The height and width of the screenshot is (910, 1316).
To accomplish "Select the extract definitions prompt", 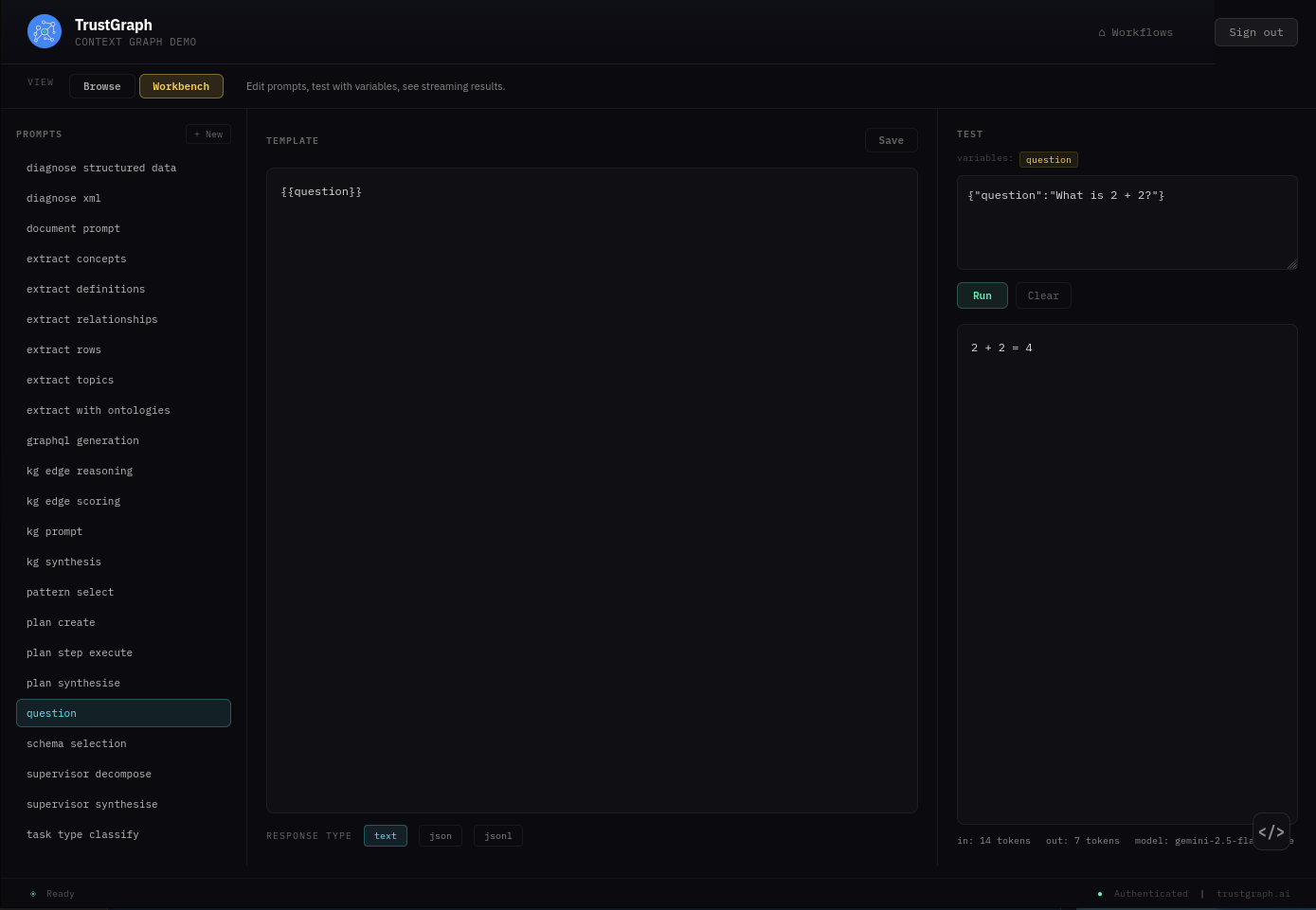I will (123, 289).
